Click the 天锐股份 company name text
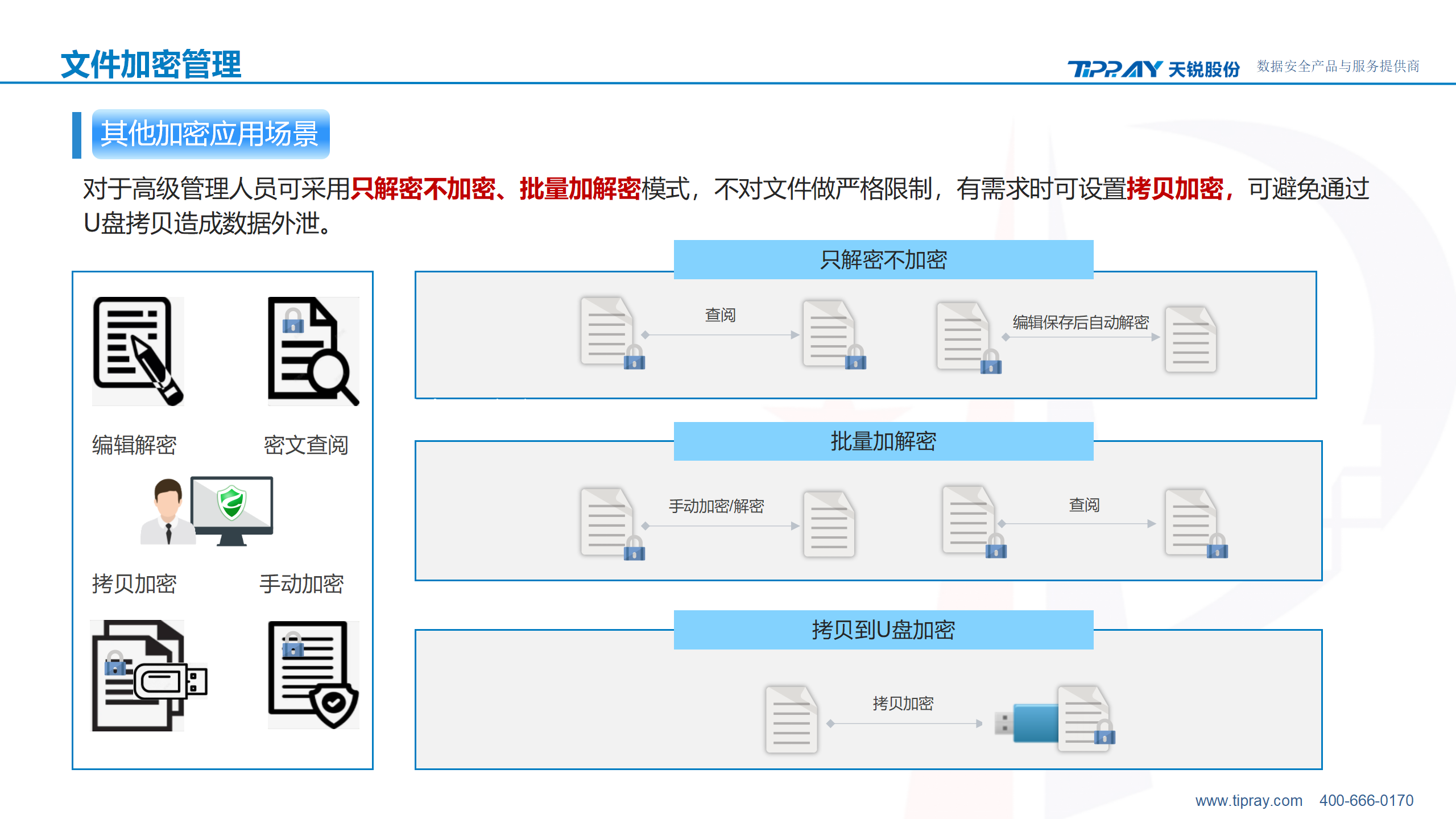The height and width of the screenshot is (819, 1456). [x=1204, y=69]
